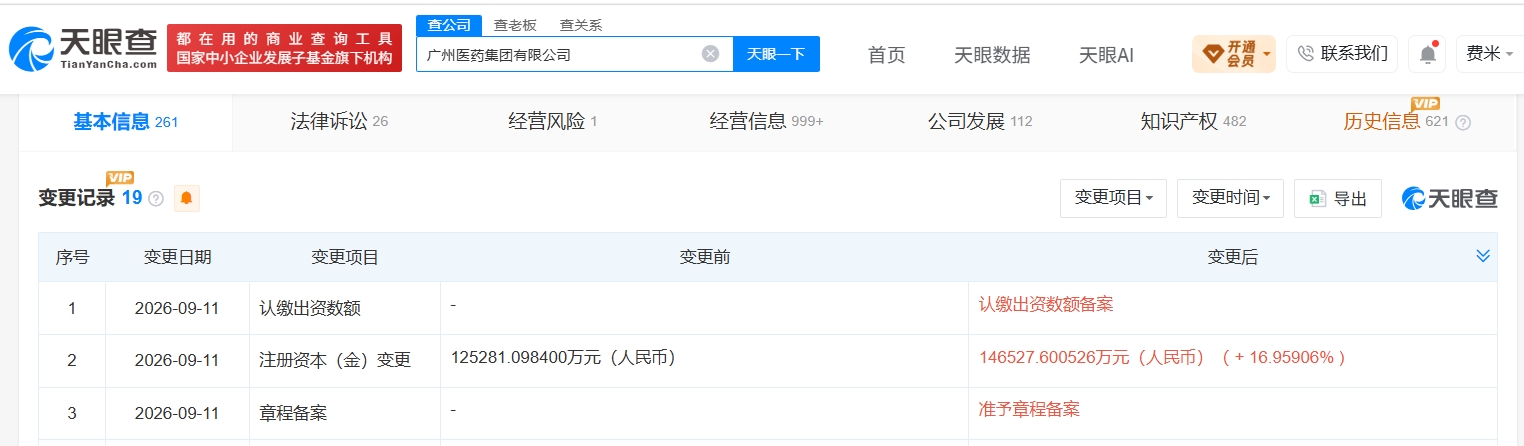1524x446 pixels.
Task: Go to 首页 in the top navigation
Action: (x=886, y=55)
